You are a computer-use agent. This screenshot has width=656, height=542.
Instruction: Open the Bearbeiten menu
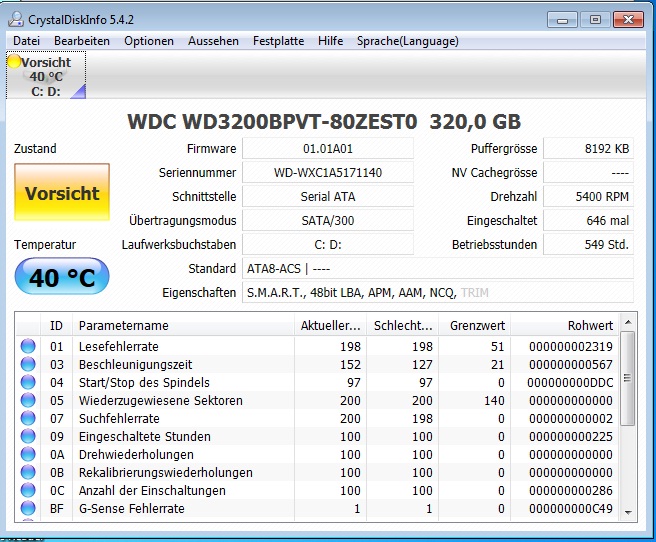[82, 41]
